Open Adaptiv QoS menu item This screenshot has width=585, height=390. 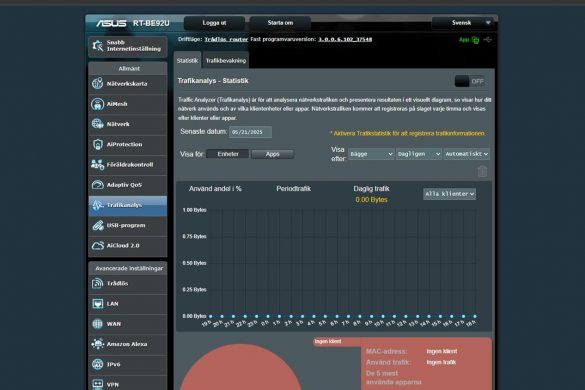(x=128, y=185)
